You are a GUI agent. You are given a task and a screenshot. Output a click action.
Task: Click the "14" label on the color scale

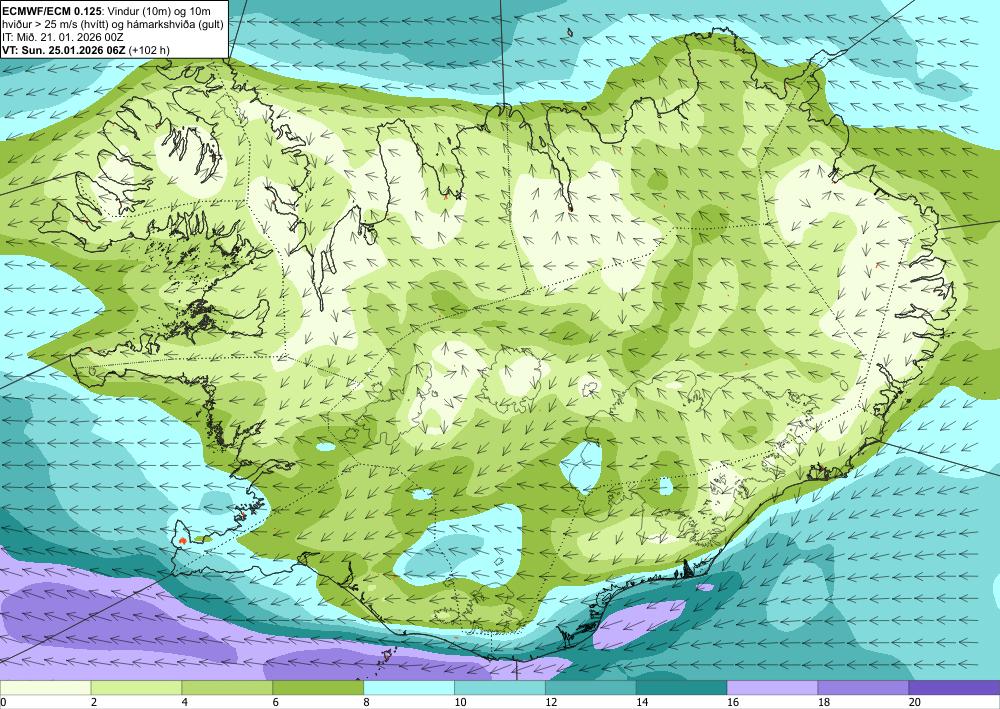tap(642, 702)
